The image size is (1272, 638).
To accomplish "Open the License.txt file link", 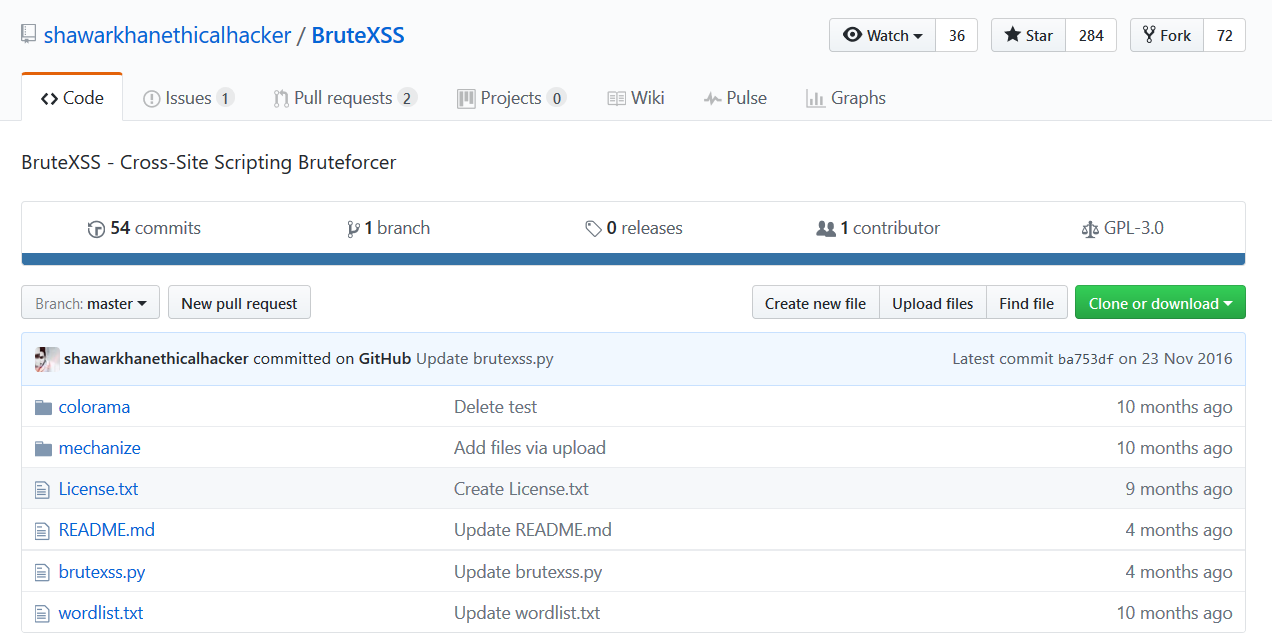I will click(98, 489).
